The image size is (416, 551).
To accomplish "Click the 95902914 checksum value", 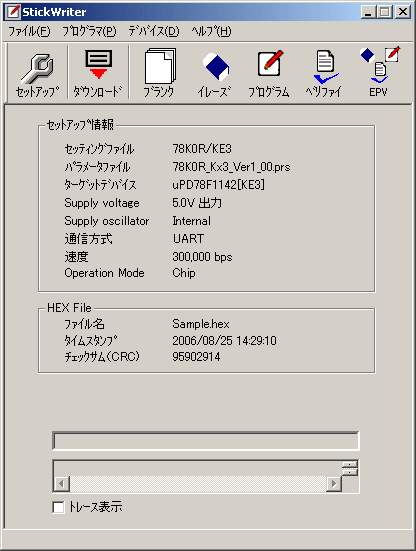I will [196, 357].
